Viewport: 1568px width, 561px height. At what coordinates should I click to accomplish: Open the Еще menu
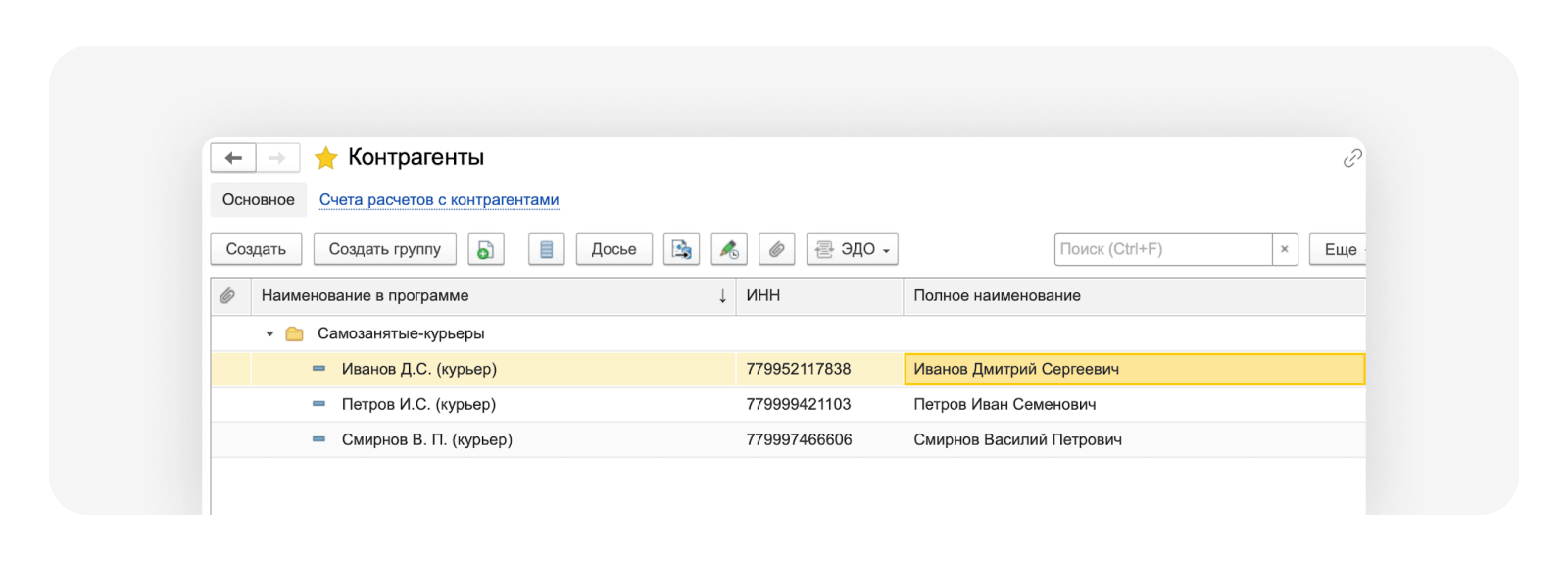1340,249
